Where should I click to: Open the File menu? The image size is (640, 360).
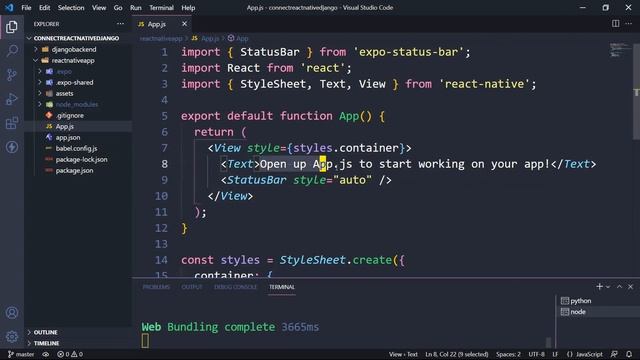26,8
